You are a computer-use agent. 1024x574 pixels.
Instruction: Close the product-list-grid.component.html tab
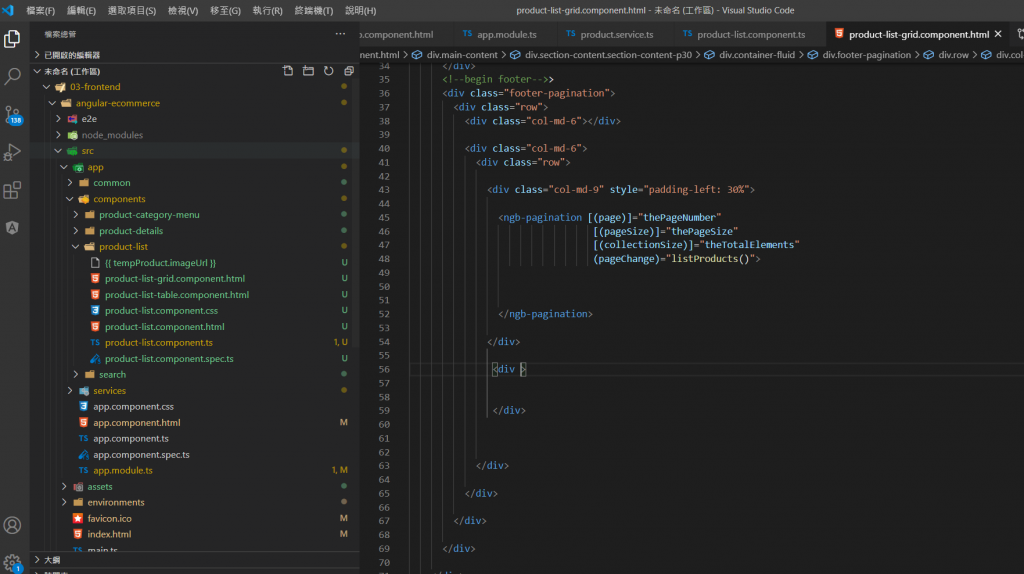997,34
